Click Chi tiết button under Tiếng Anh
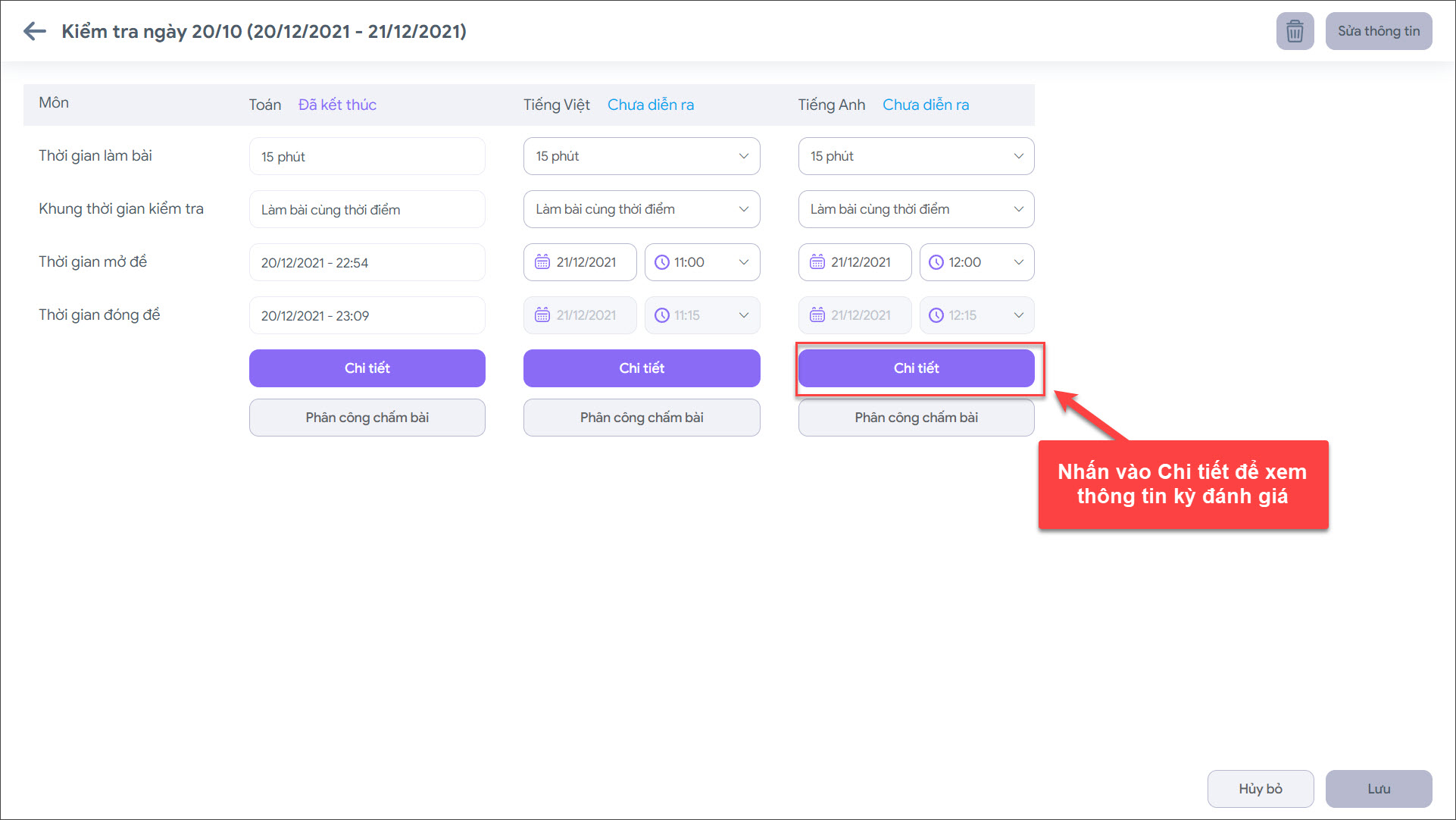The image size is (1456, 820). (x=916, y=368)
